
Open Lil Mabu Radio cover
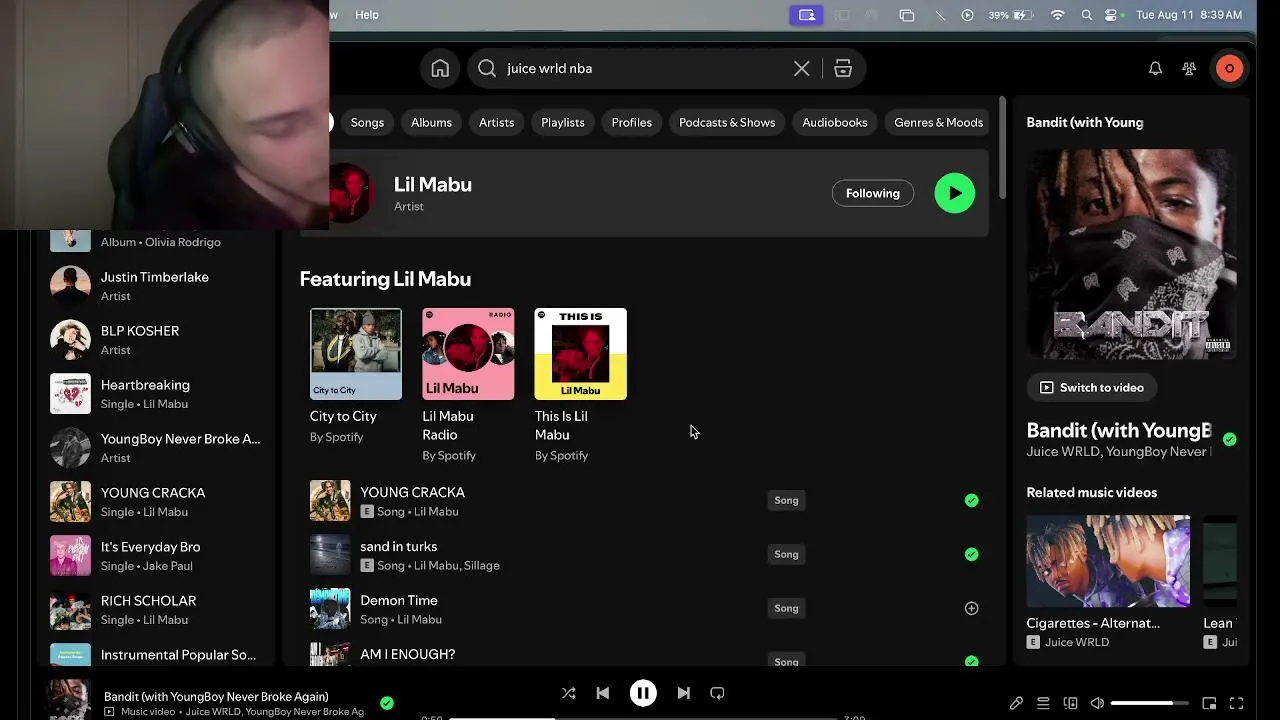click(468, 354)
